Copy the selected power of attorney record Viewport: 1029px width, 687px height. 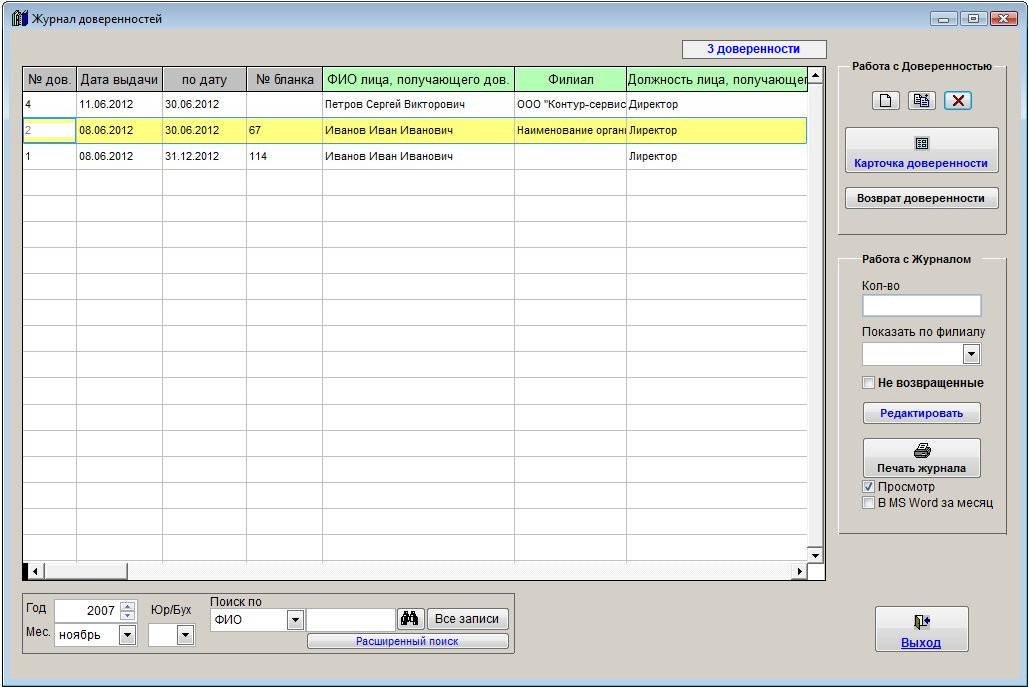921,100
